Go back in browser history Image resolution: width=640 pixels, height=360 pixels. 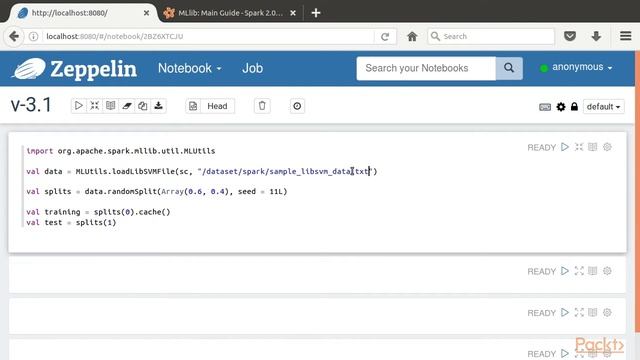(14, 36)
